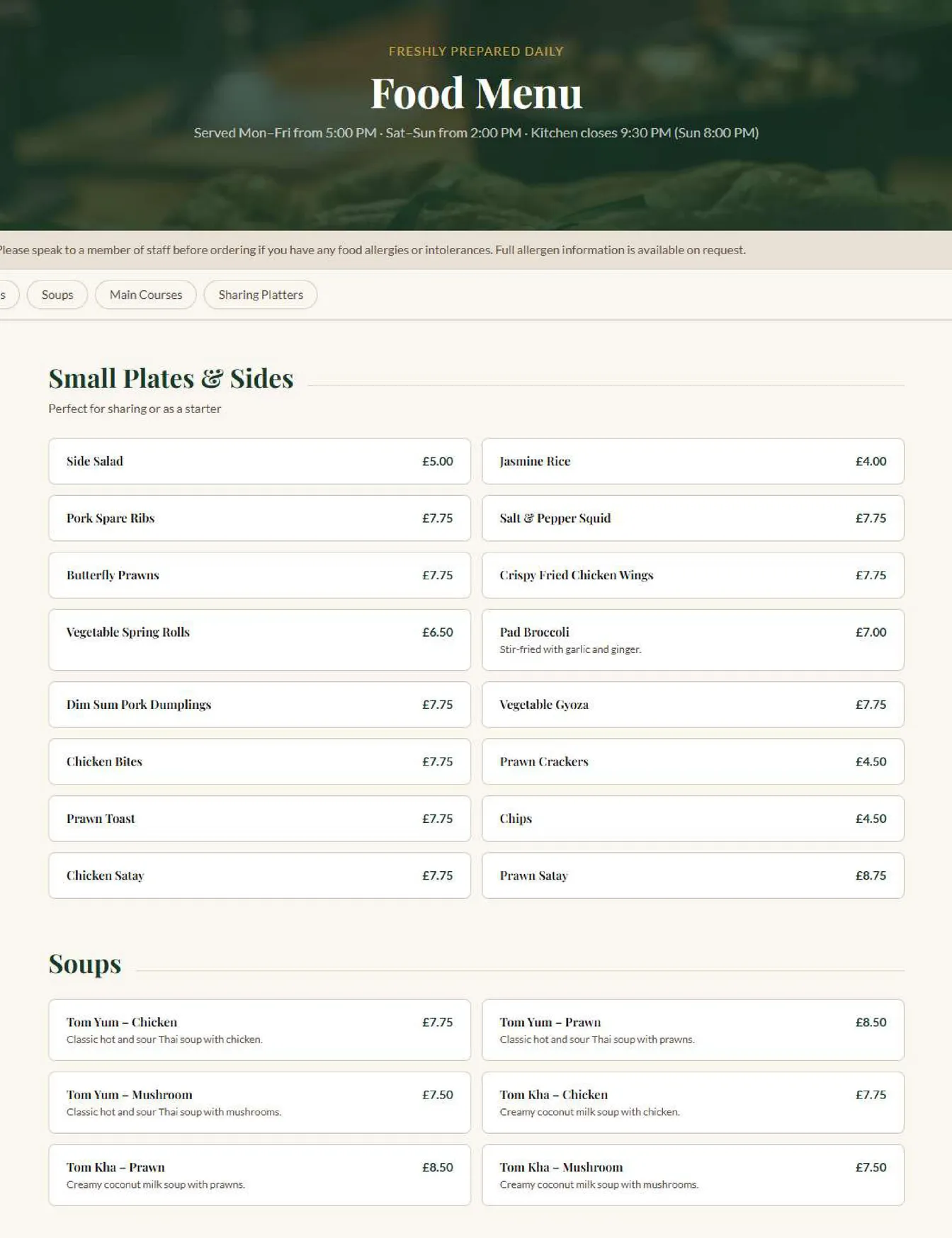
Task: Select the 'Vegetable Gyoza' item name
Action: (544, 705)
